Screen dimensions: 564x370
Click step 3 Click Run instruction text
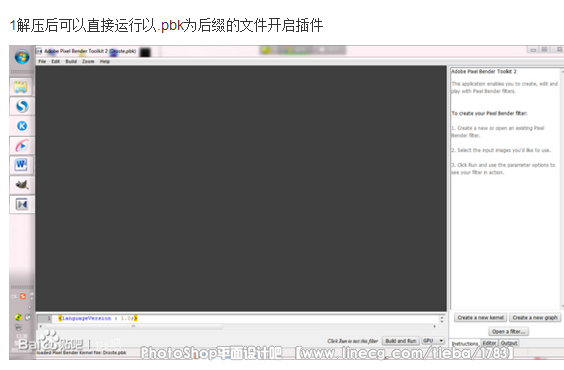tap(503, 169)
